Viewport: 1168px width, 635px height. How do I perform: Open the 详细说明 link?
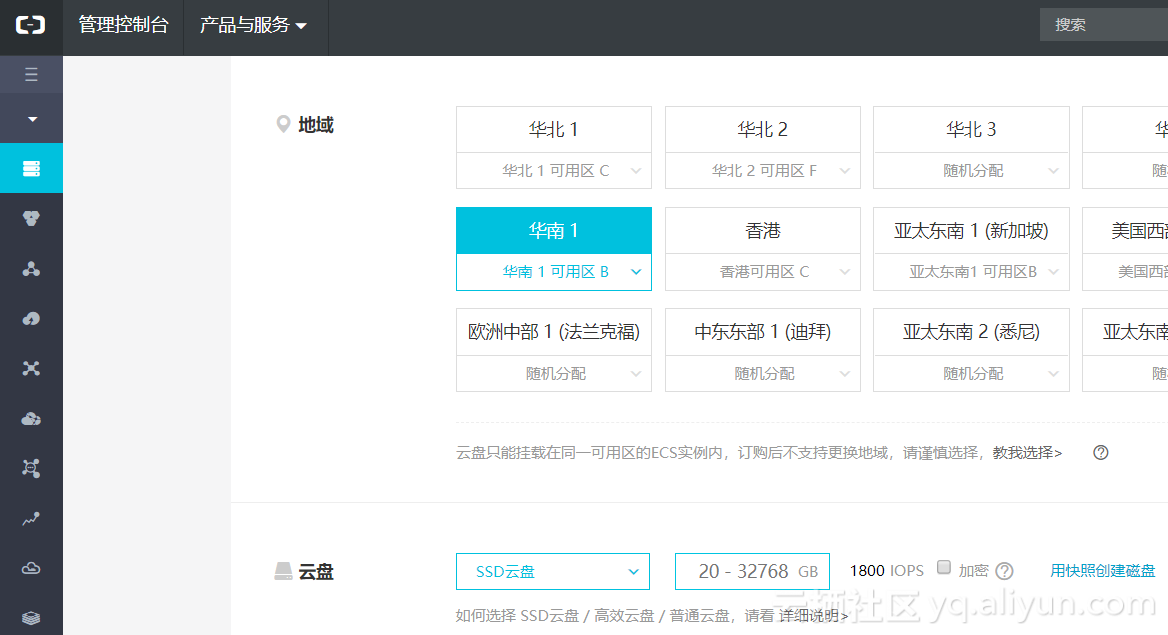pos(813,616)
